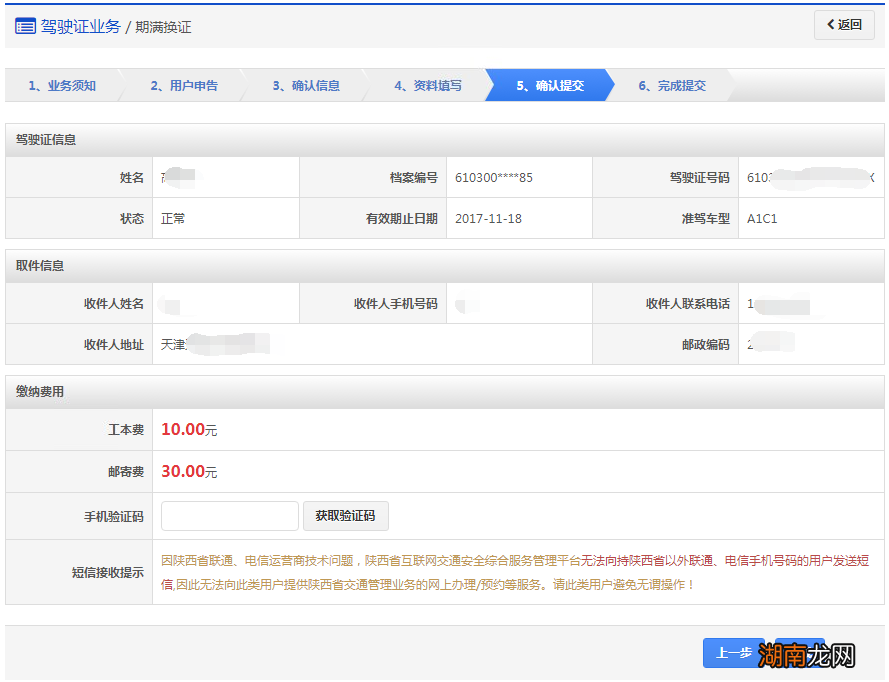Select the "2、用户申告" step tab
The image size is (889, 682).
[x=183, y=86]
